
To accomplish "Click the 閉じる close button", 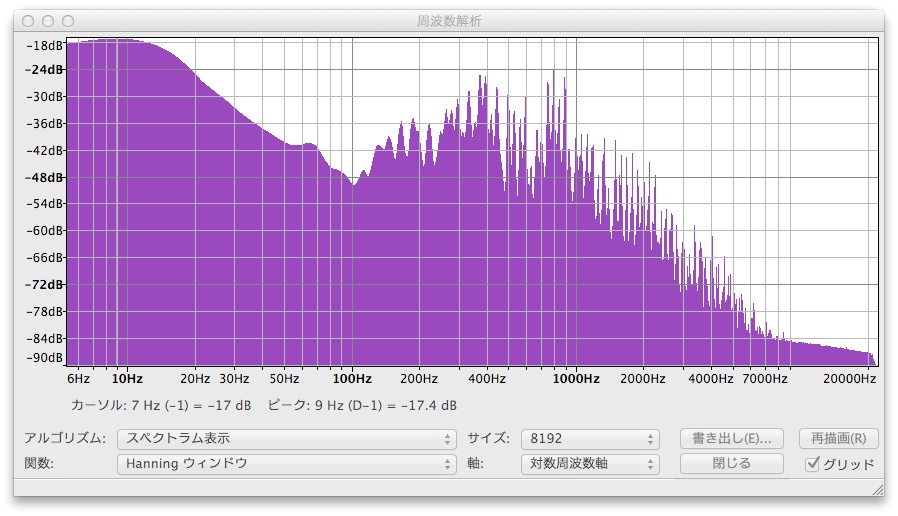I will tap(731, 463).
